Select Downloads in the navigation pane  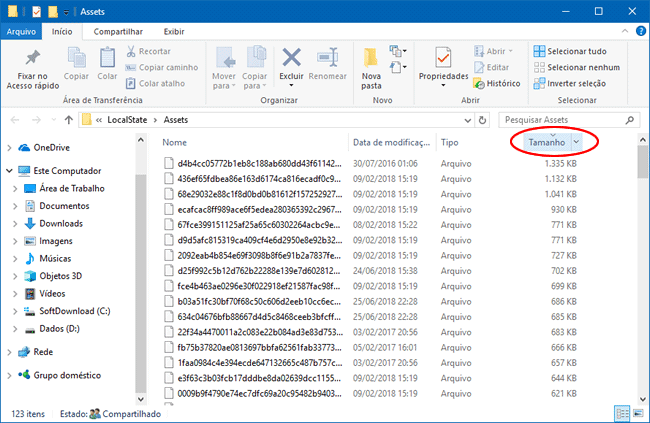click(60, 223)
